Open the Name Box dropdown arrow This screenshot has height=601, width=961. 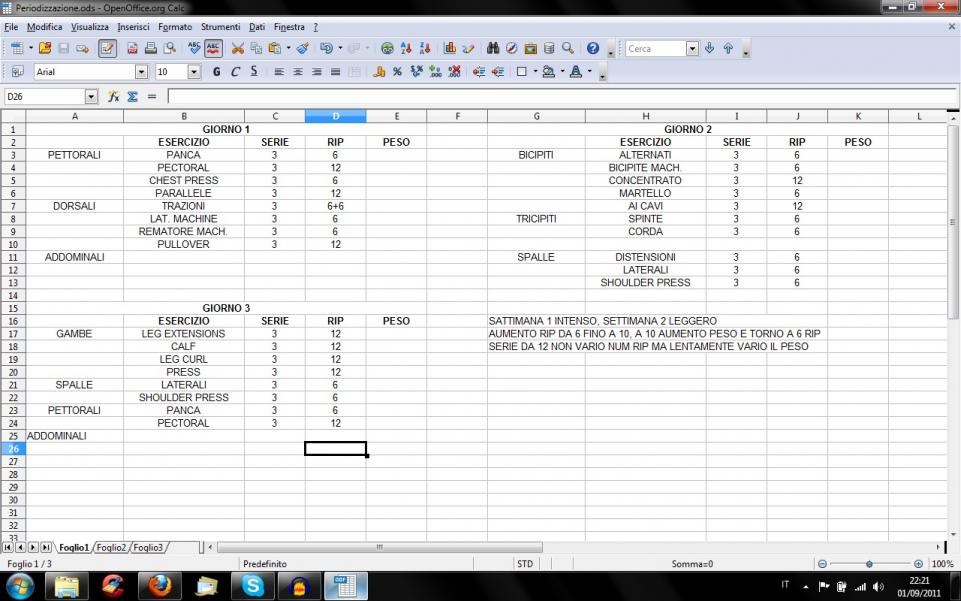(x=92, y=97)
